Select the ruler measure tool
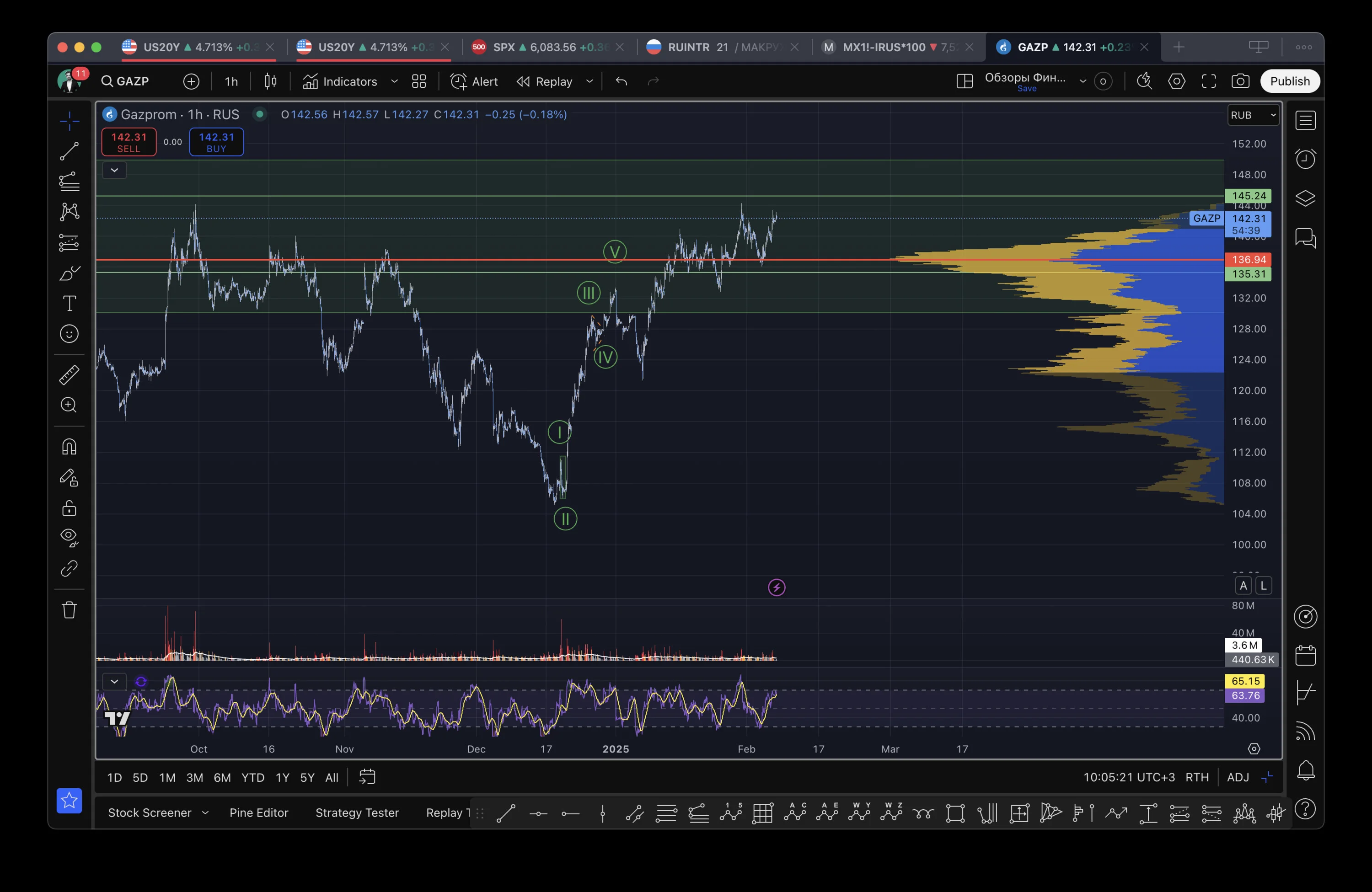The image size is (1372, 892). (x=69, y=375)
